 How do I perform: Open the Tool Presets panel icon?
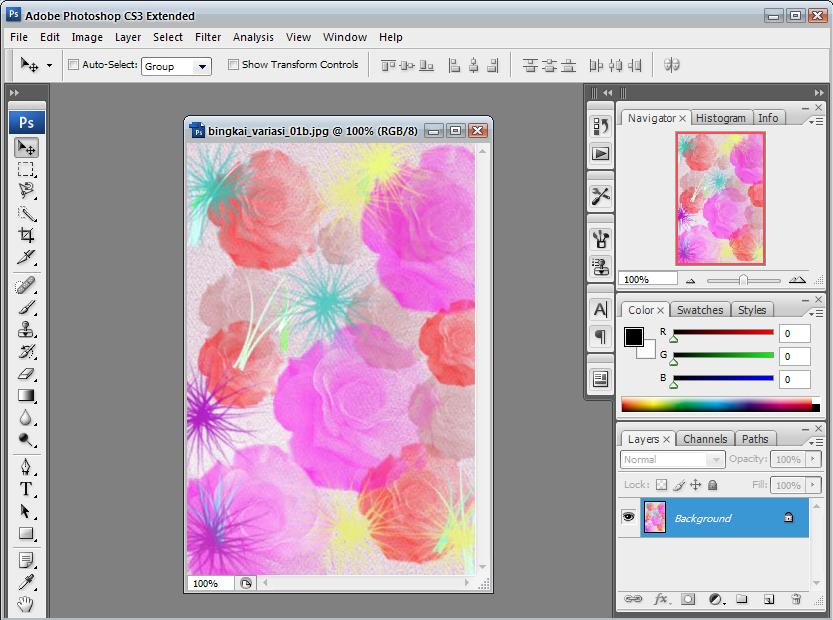[x=600, y=196]
